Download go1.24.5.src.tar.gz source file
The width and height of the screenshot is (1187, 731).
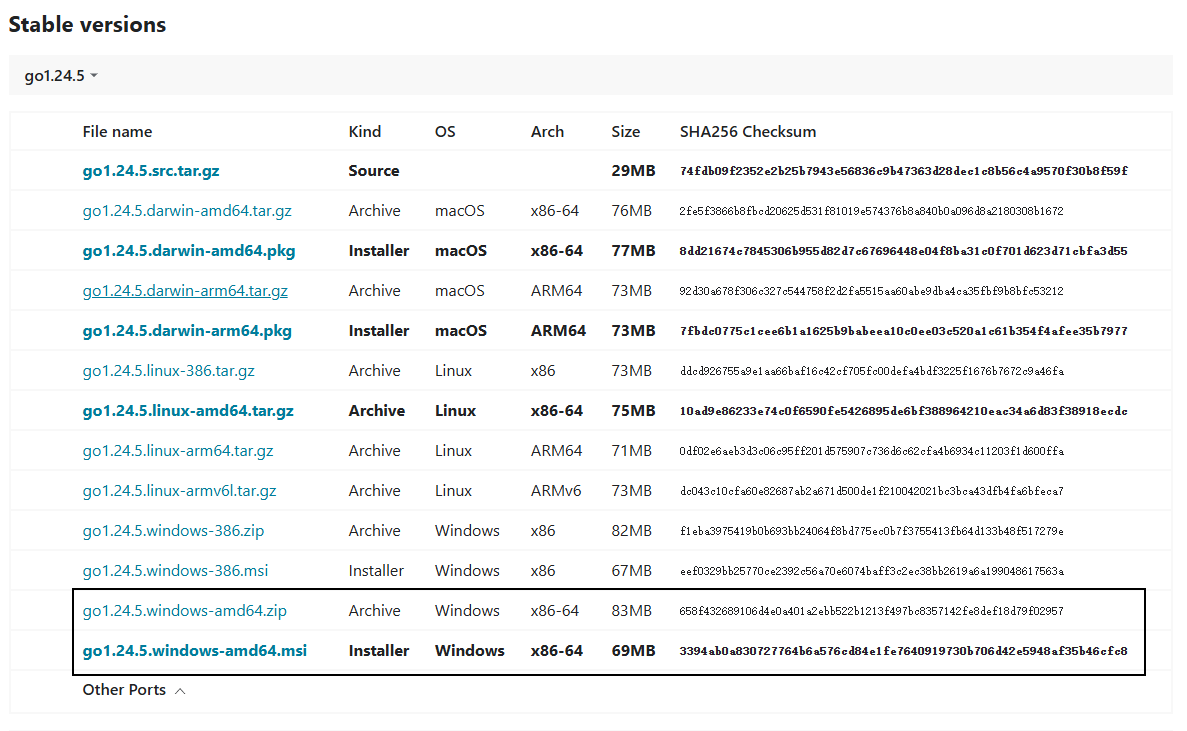(x=151, y=171)
